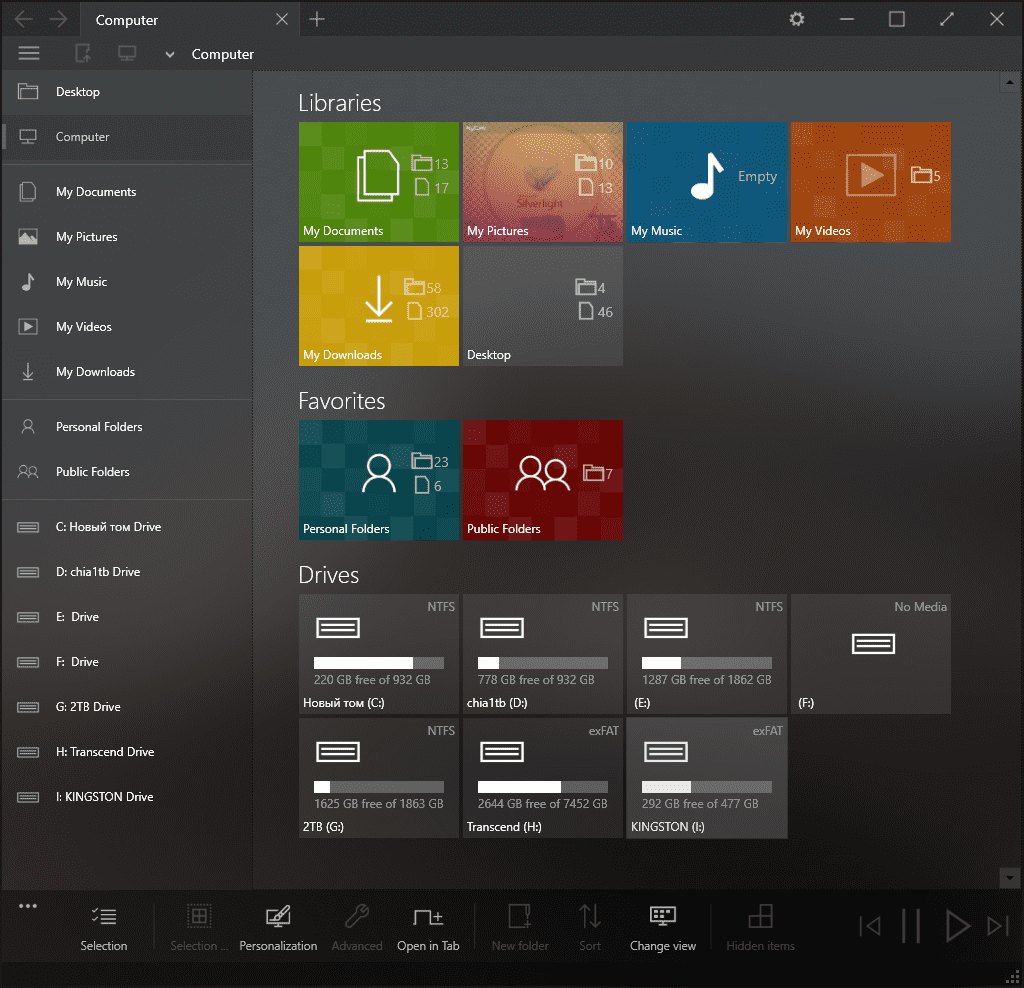Open the hamburger menu icon
This screenshot has width=1024, height=988.
tap(29, 54)
